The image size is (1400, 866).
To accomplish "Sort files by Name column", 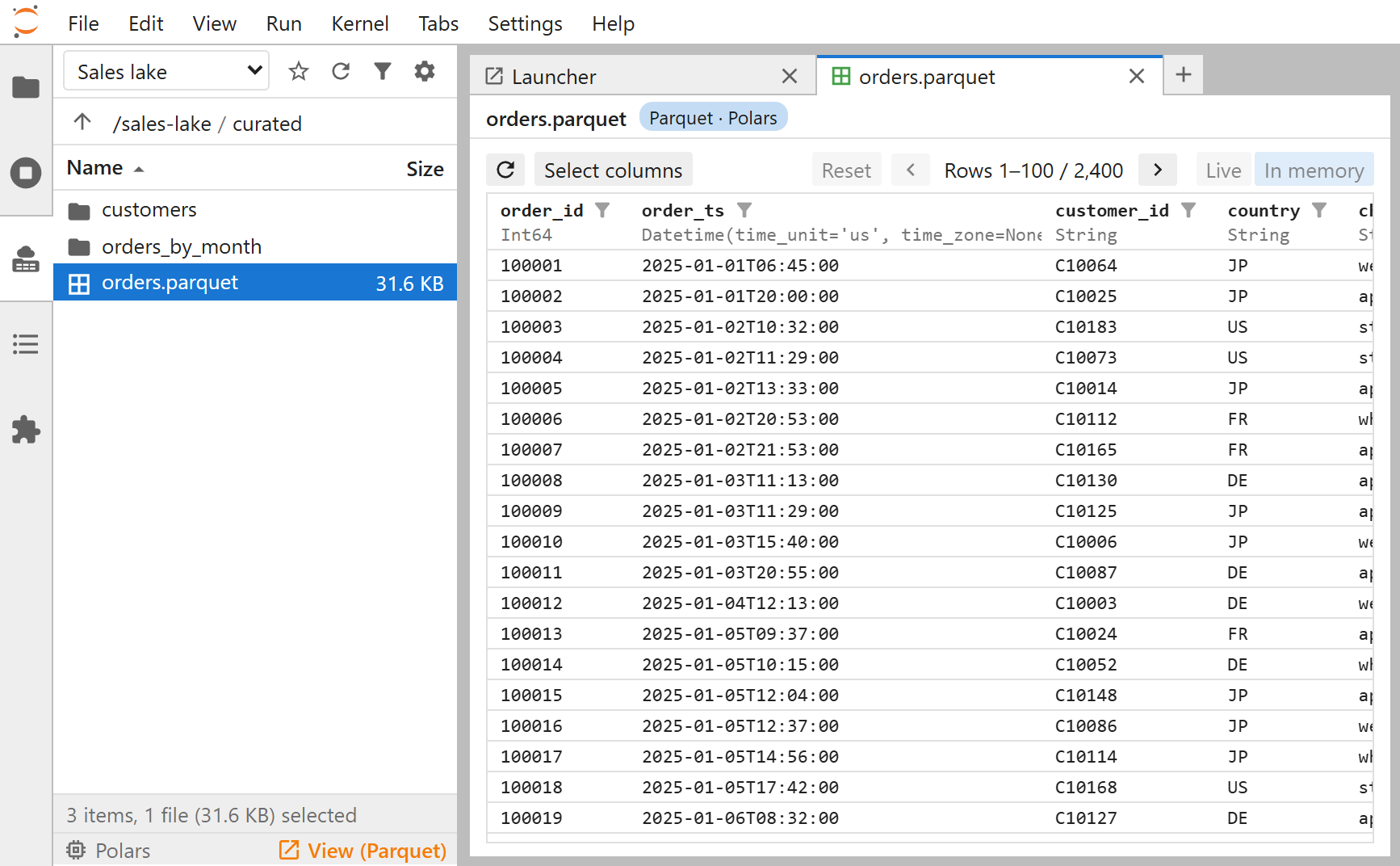I will (105, 168).
